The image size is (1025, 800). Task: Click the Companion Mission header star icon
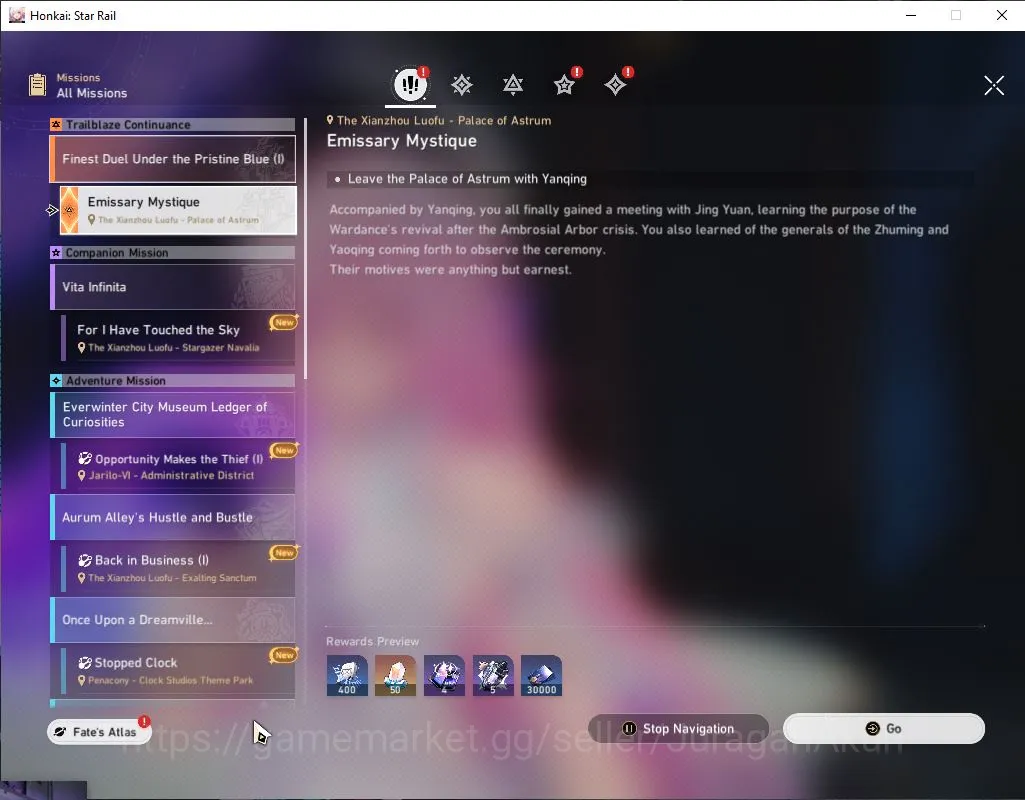click(x=56, y=252)
